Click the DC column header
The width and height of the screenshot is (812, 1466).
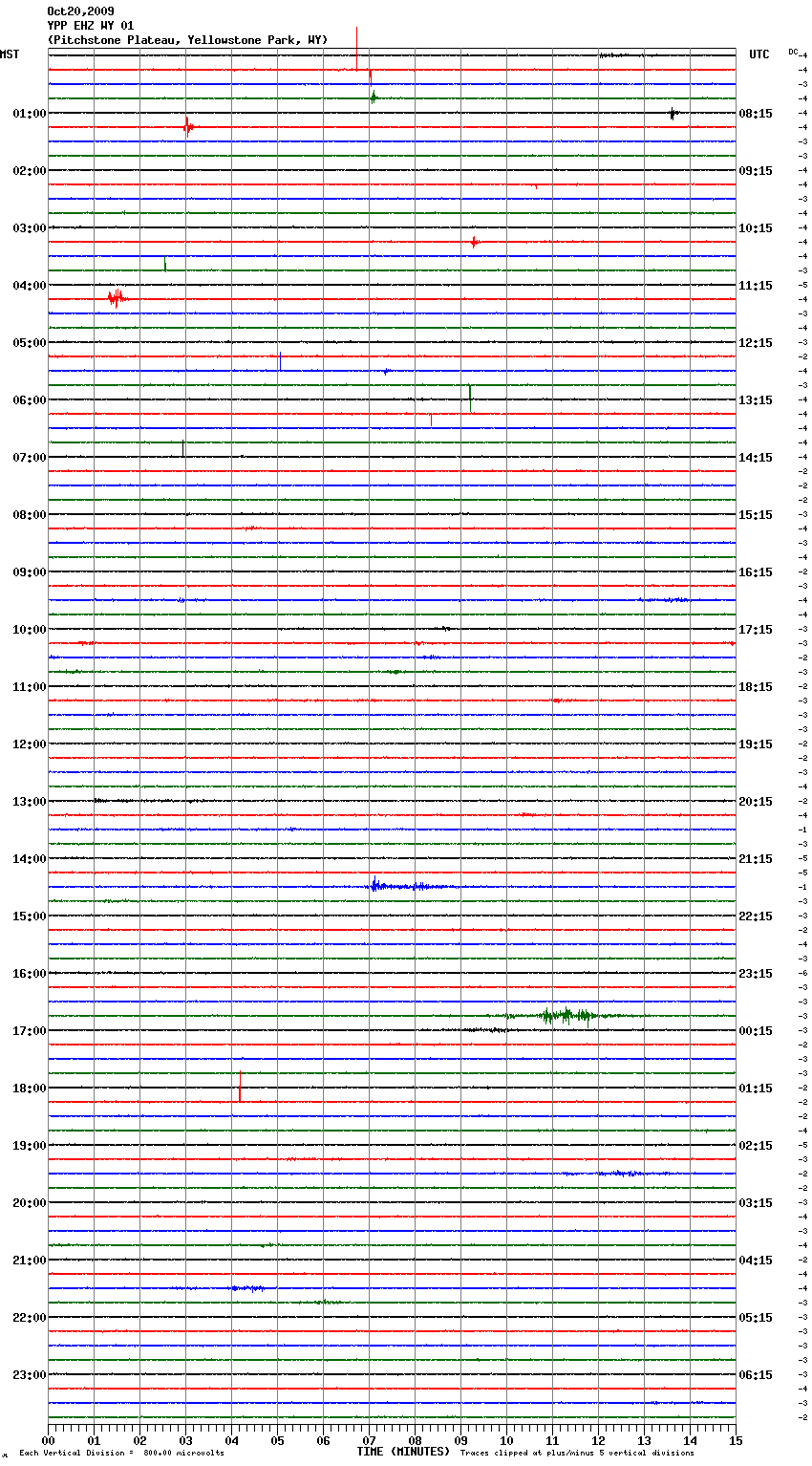click(793, 52)
